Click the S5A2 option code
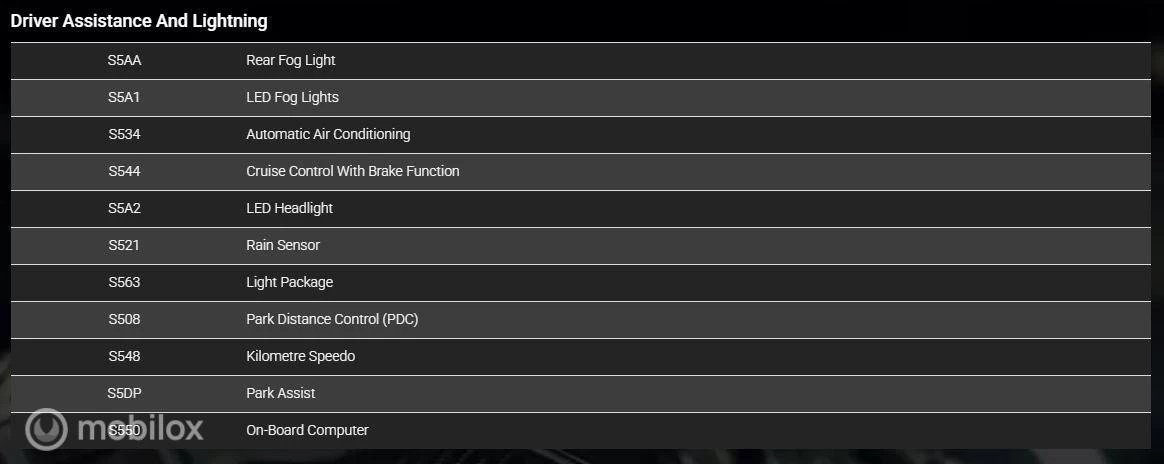 124,208
